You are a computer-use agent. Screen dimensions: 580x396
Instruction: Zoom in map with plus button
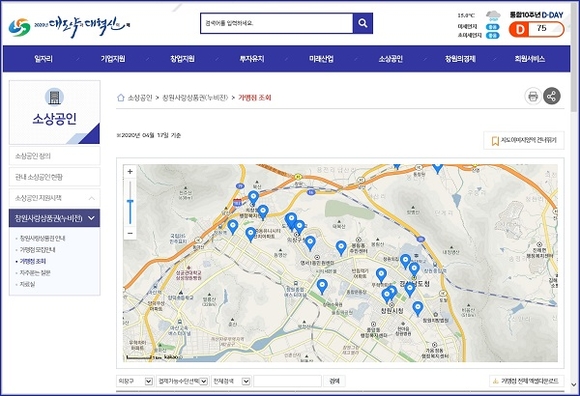(130, 172)
